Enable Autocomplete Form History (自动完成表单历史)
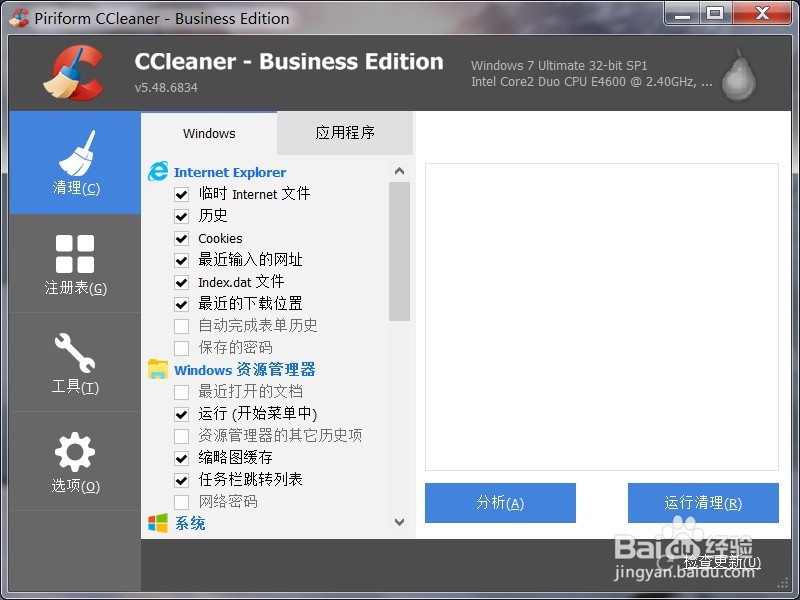This screenshot has height=600, width=800. click(x=182, y=326)
